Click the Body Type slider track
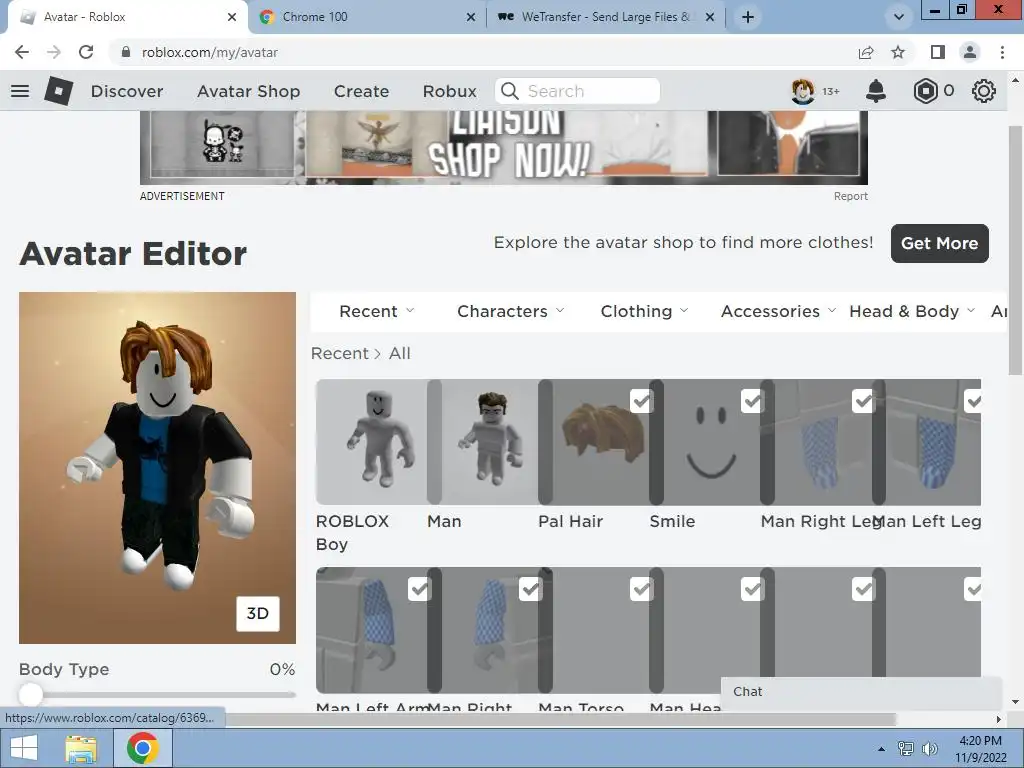The height and width of the screenshot is (768, 1024). (x=157, y=695)
